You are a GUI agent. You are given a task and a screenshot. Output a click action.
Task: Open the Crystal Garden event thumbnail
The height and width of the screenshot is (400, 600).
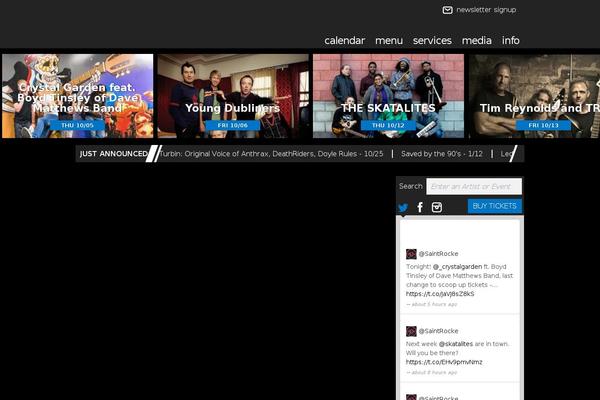(77, 96)
